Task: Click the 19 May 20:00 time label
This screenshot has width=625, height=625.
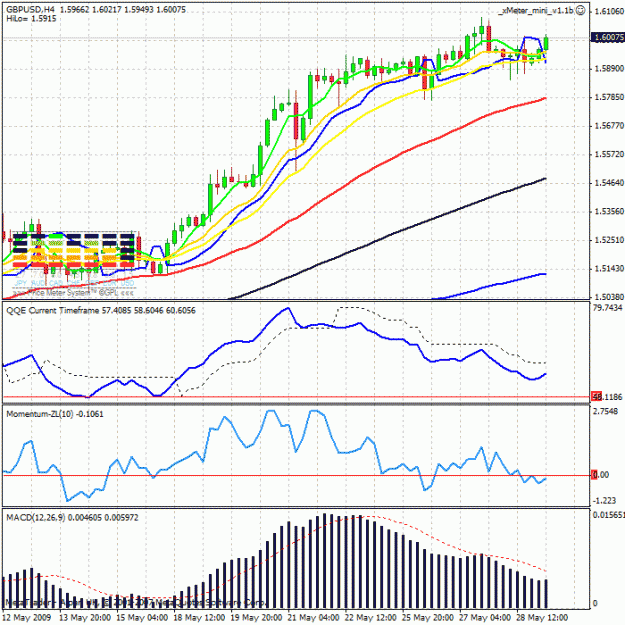Action: pos(257,617)
